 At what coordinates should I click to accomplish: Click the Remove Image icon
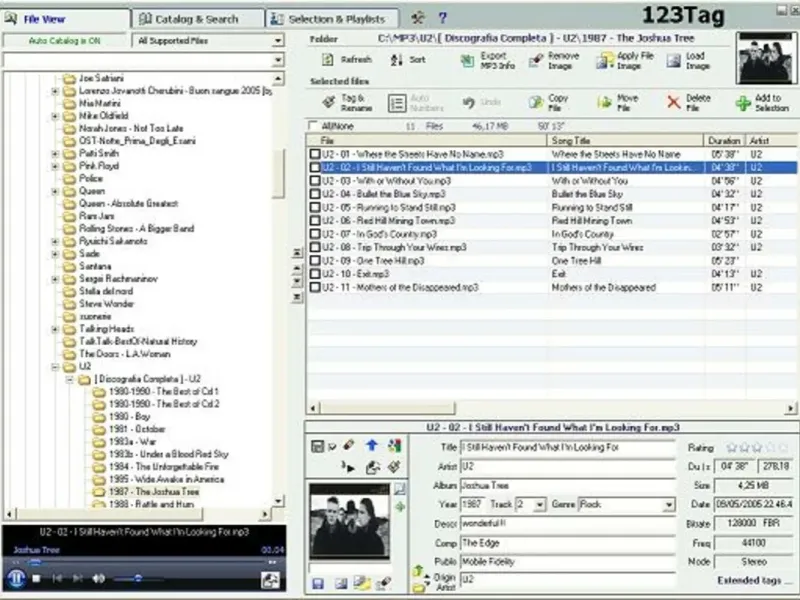[x=536, y=60]
